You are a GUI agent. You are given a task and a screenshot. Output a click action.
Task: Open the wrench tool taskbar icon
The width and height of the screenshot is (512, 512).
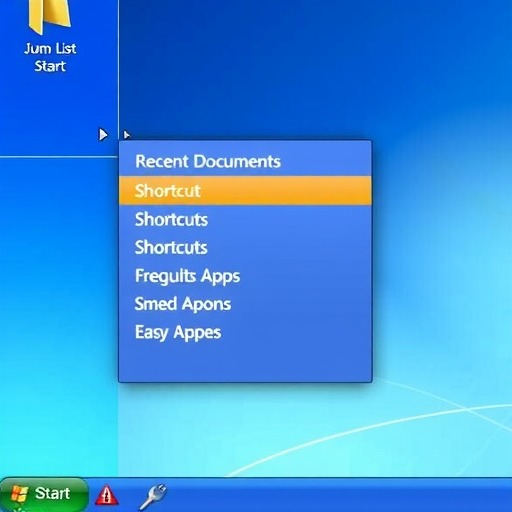coord(153,496)
